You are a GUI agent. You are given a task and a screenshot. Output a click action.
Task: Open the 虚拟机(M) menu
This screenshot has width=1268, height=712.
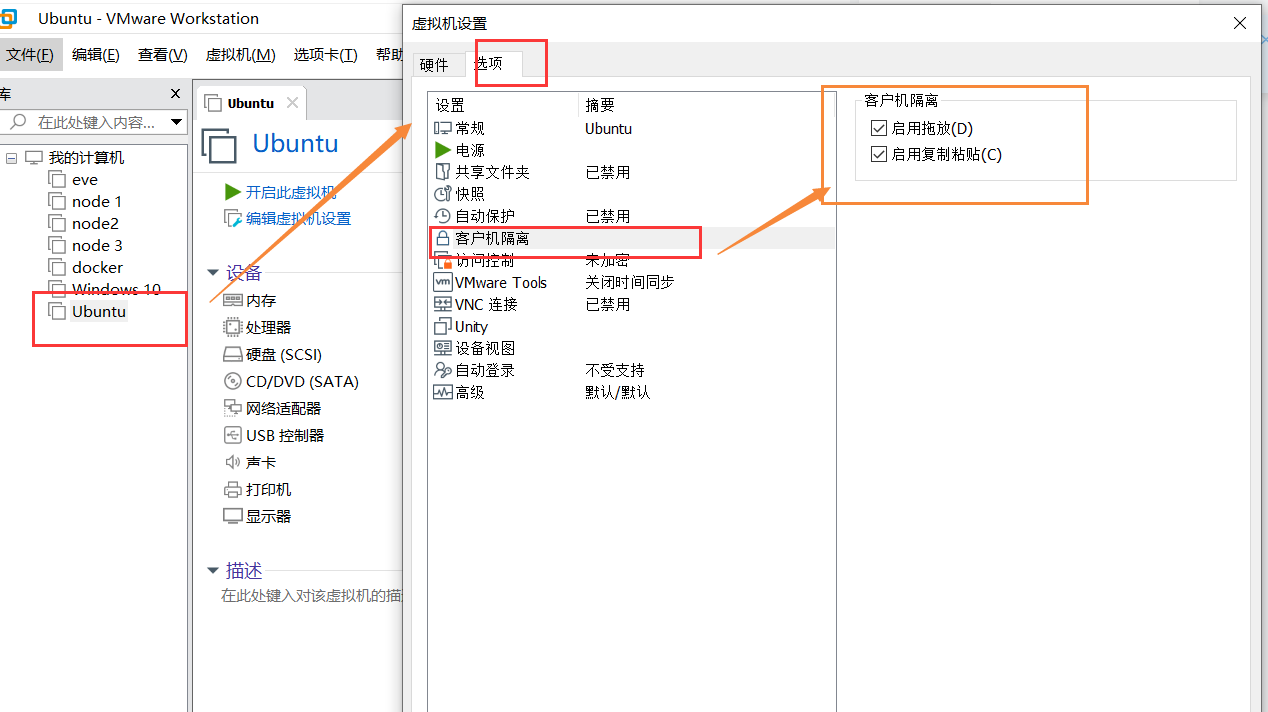[240, 55]
